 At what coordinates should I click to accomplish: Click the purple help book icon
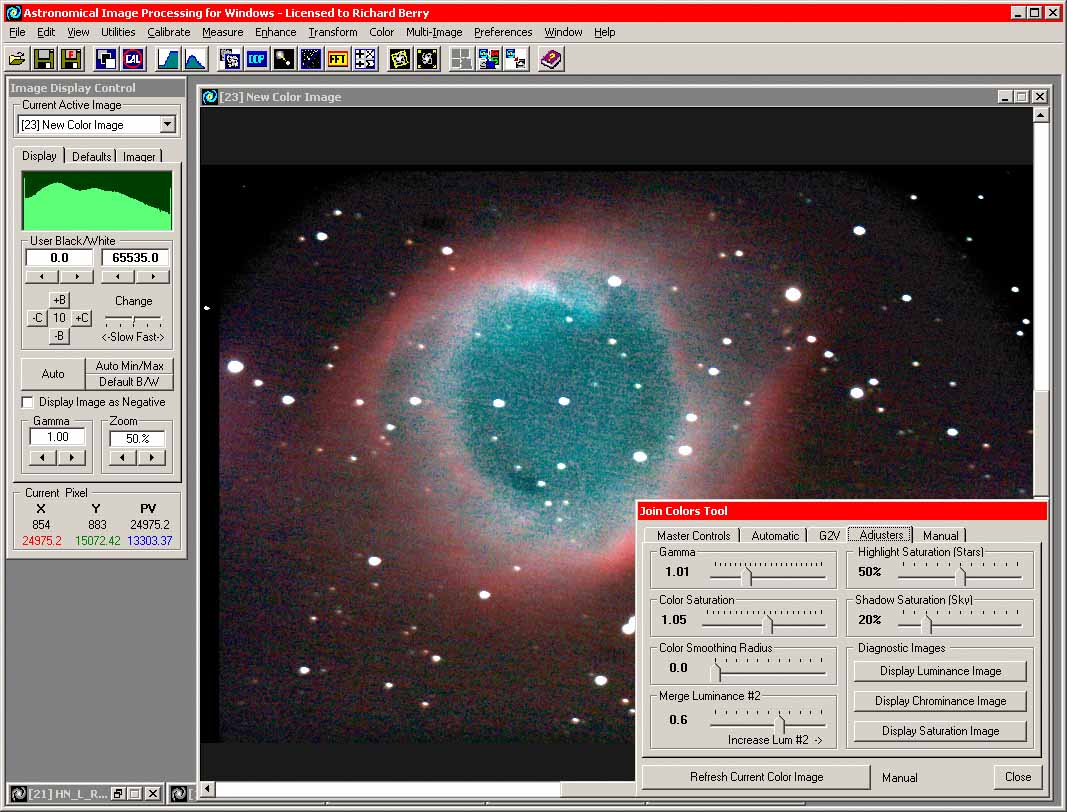click(551, 59)
